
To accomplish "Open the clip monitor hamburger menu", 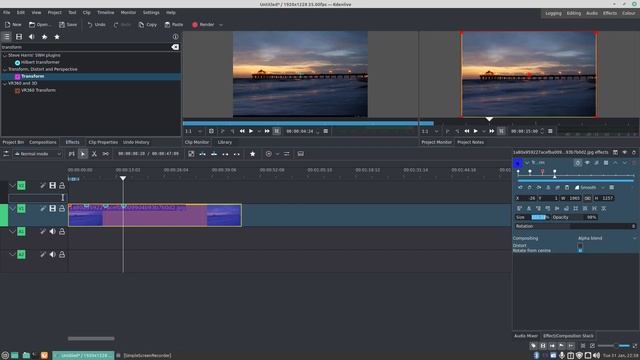I will pos(326,131).
